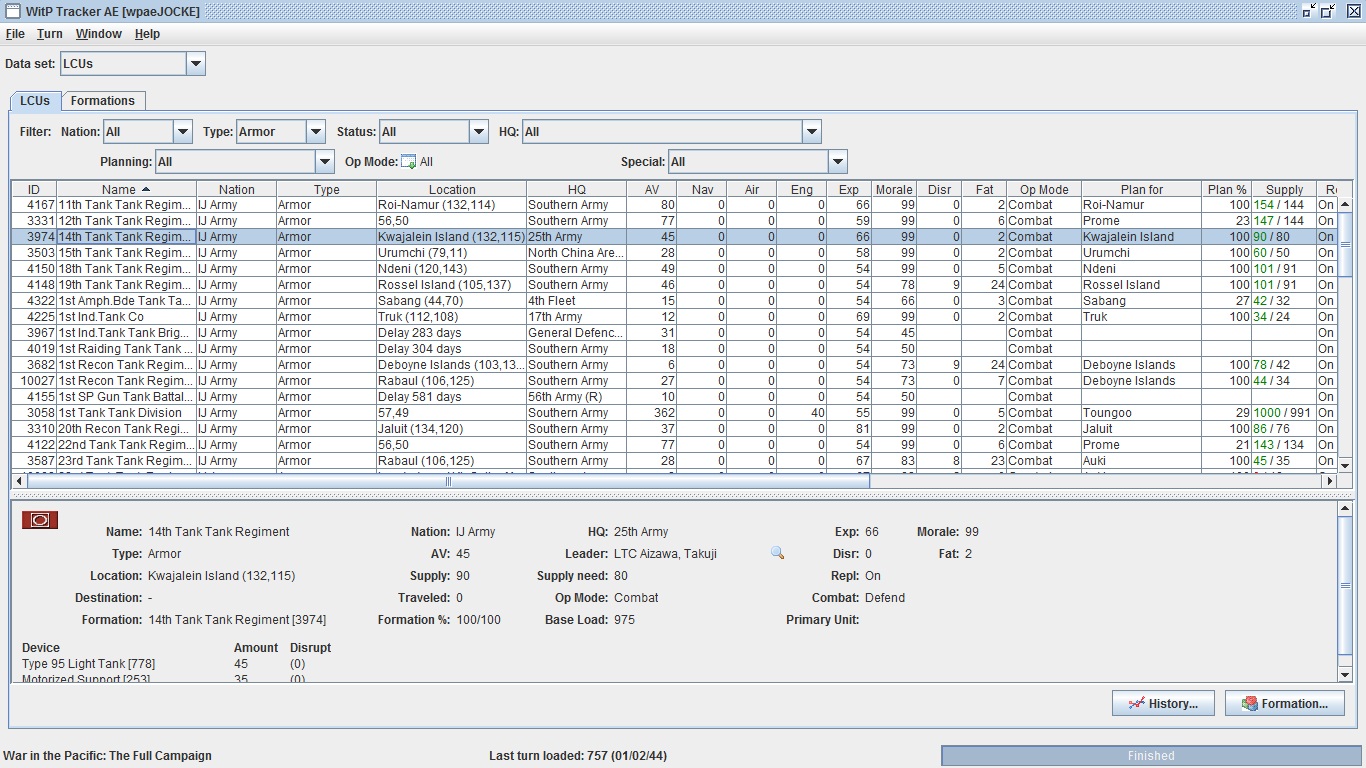
Task: Click the Op Mode filter icon
Action: [408, 162]
